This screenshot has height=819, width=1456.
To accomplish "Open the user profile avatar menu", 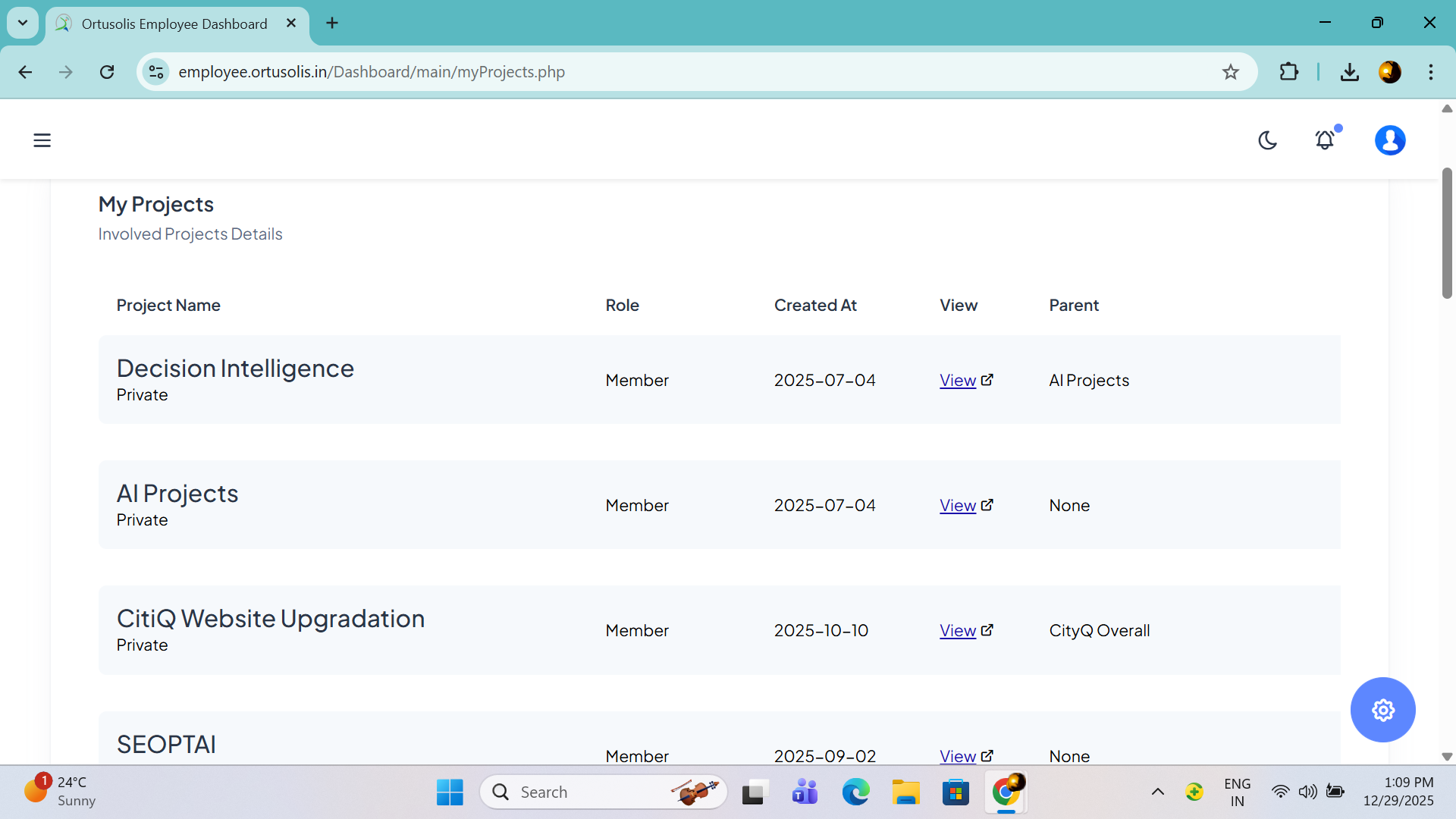I will pos(1389,140).
